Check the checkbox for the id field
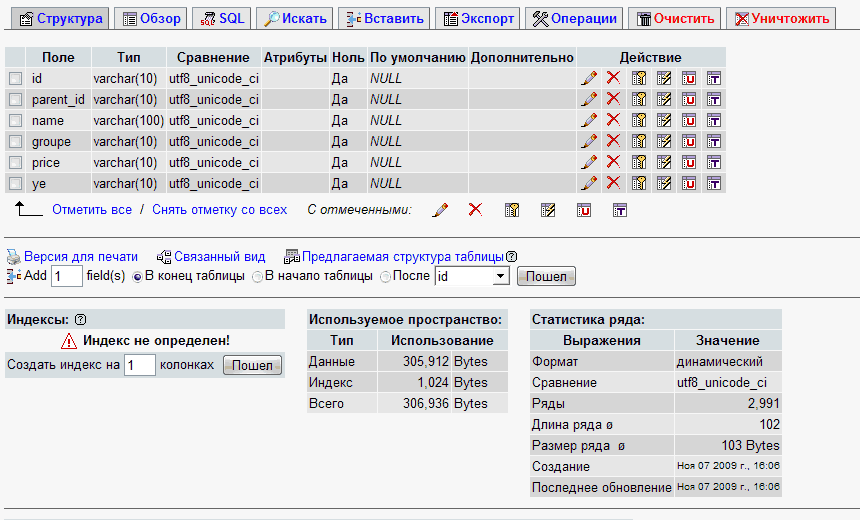The width and height of the screenshot is (860, 520). (x=15, y=78)
